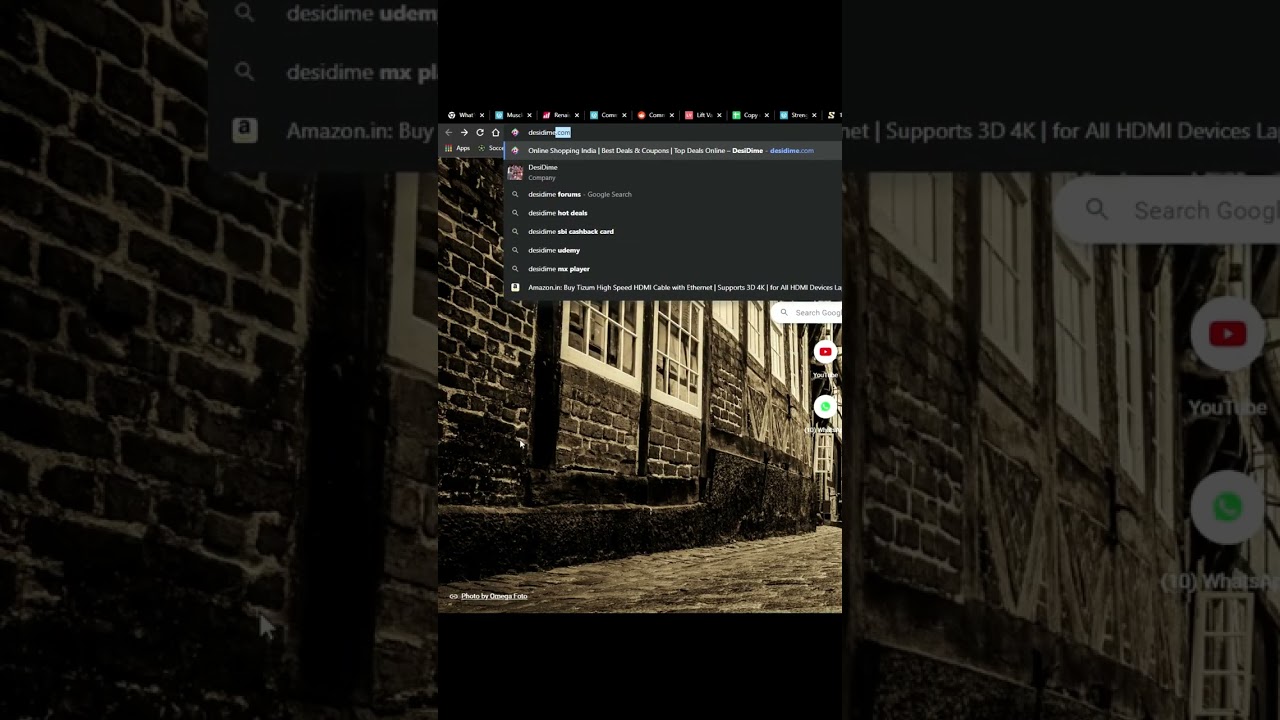Choose the 'desidime hot deals' suggestion
This screenshot has height=720, width=1280.
[673, 213]
